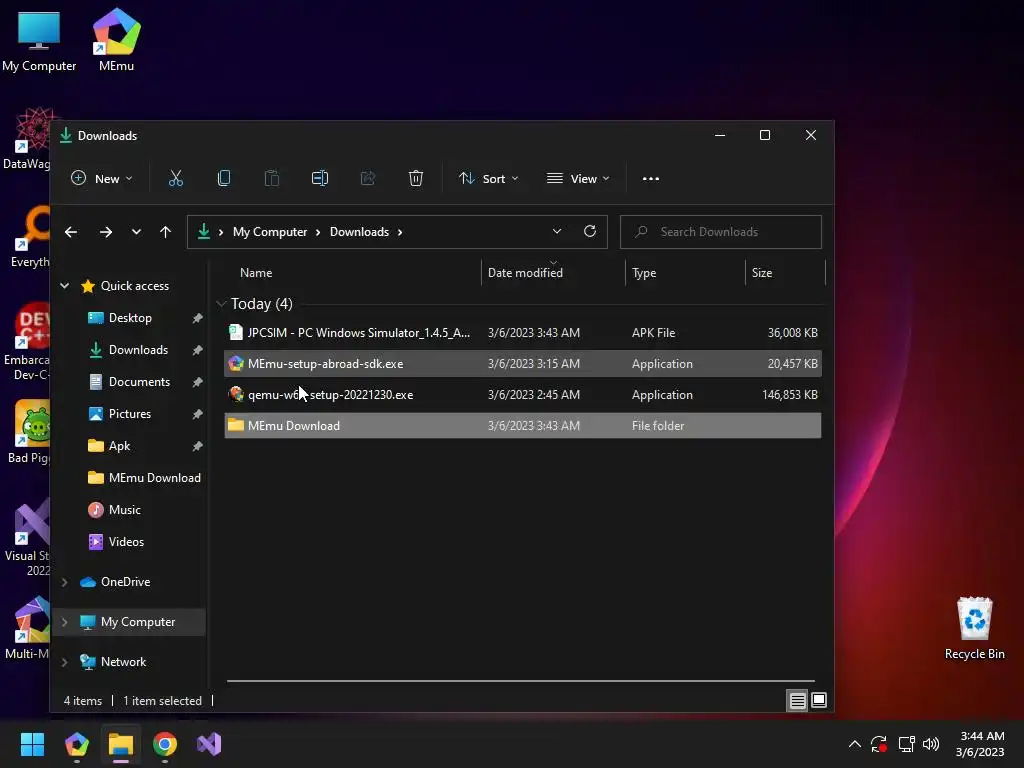Click File Explorer icon in taskbar
Image resolution: width=1024 pixels, height=768 pixels.
click(x=121, y=744)
